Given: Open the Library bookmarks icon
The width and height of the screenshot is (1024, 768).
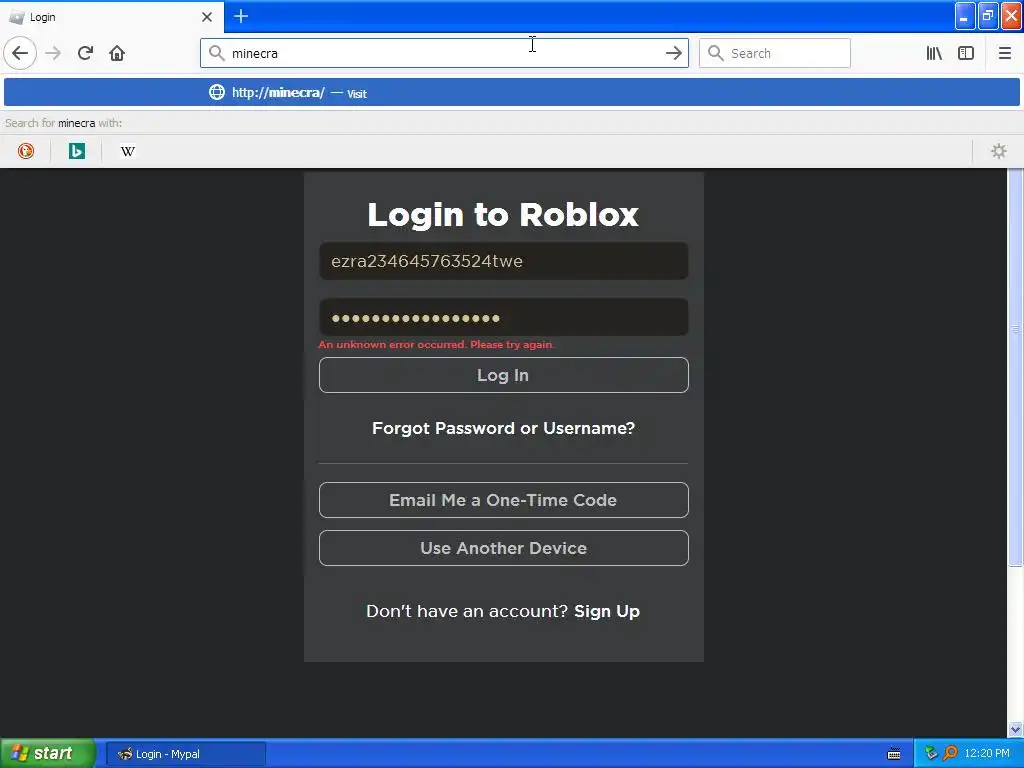Looking at the screenshot, I should pyautogui.click(x=934, y=54).
